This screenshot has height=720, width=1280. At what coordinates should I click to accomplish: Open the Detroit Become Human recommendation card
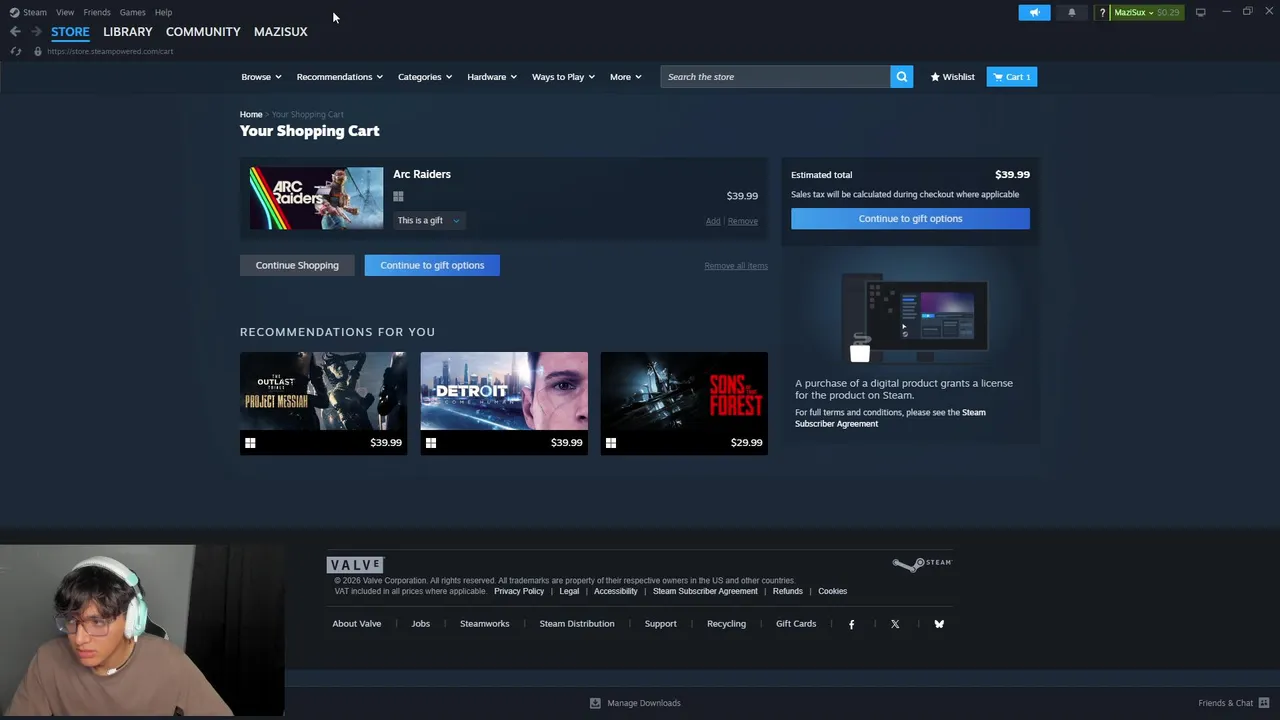click(x=504, y=403)
